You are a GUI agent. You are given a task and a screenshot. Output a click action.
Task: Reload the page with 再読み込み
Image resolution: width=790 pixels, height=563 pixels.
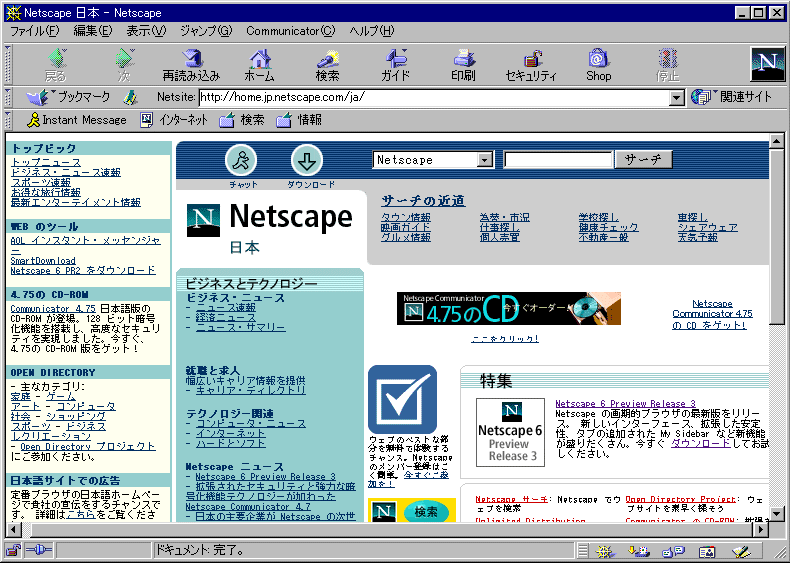[x=191, y=65]
